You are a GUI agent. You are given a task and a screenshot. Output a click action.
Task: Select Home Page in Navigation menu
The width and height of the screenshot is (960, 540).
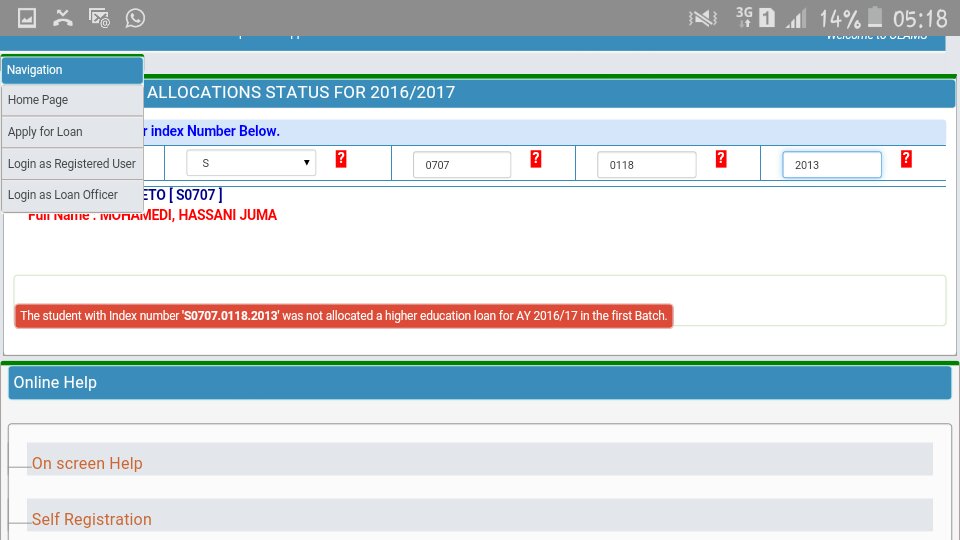click(x=72, y=100)
